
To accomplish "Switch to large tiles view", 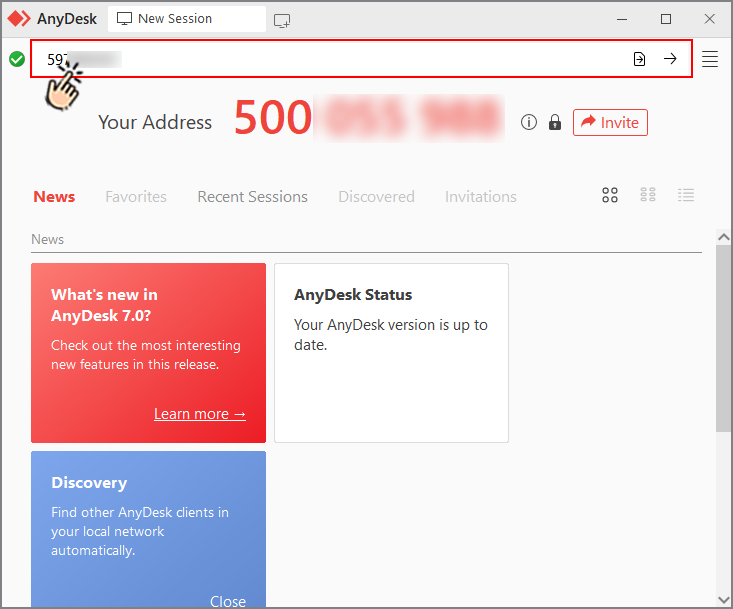I will [610, 195].
